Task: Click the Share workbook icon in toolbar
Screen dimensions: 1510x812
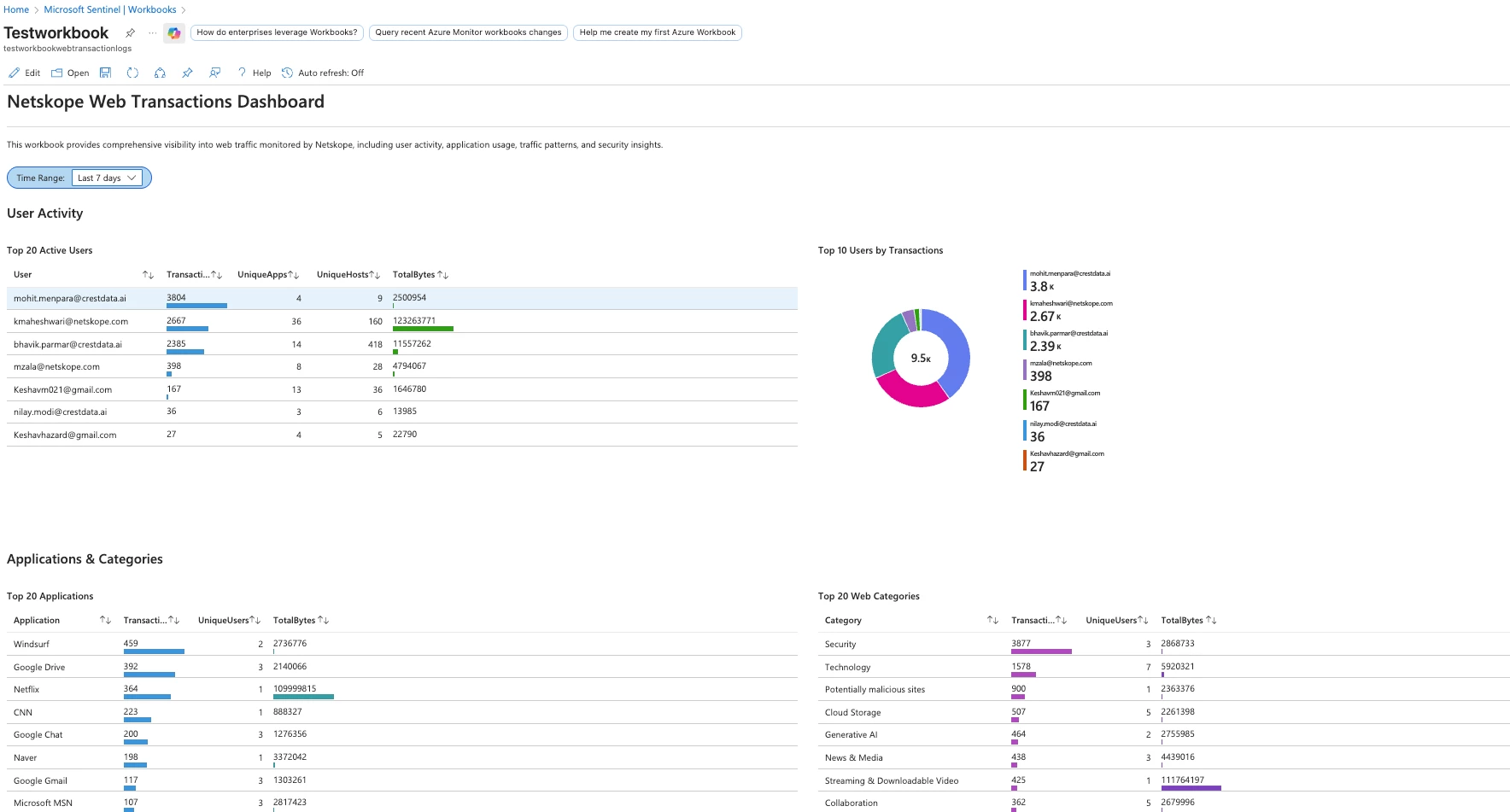Action: click(160, 73)
